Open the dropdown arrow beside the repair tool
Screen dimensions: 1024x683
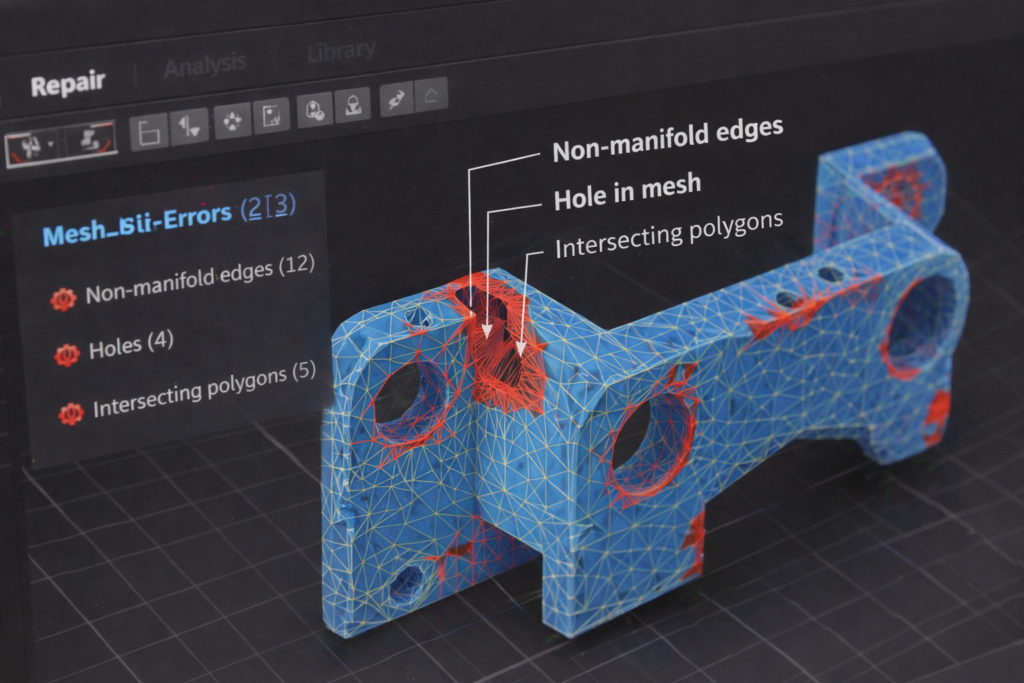coord(51,142)
